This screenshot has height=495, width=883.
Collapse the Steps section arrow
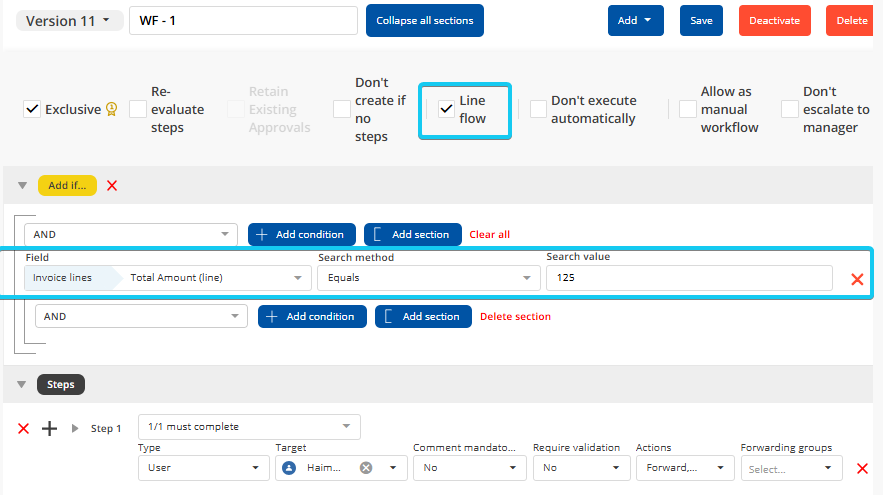[x=21, y=384]
